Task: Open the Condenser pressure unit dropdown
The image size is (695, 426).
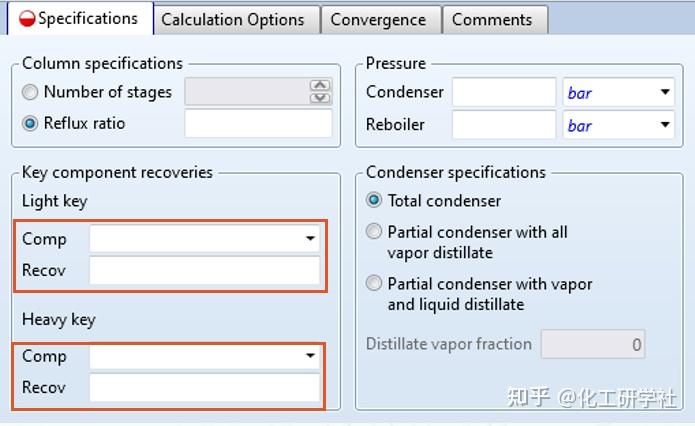Action: (x=619, y=92)
